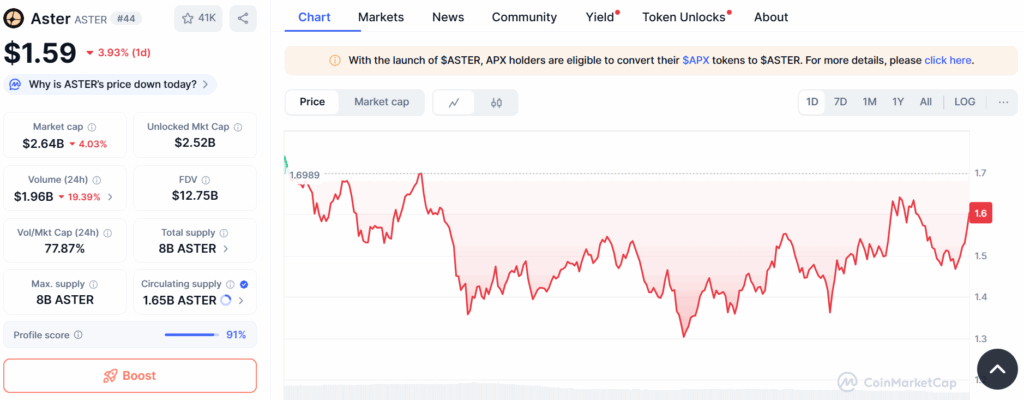Click 'Why is ASTER's price down today?'

point(112,84)
